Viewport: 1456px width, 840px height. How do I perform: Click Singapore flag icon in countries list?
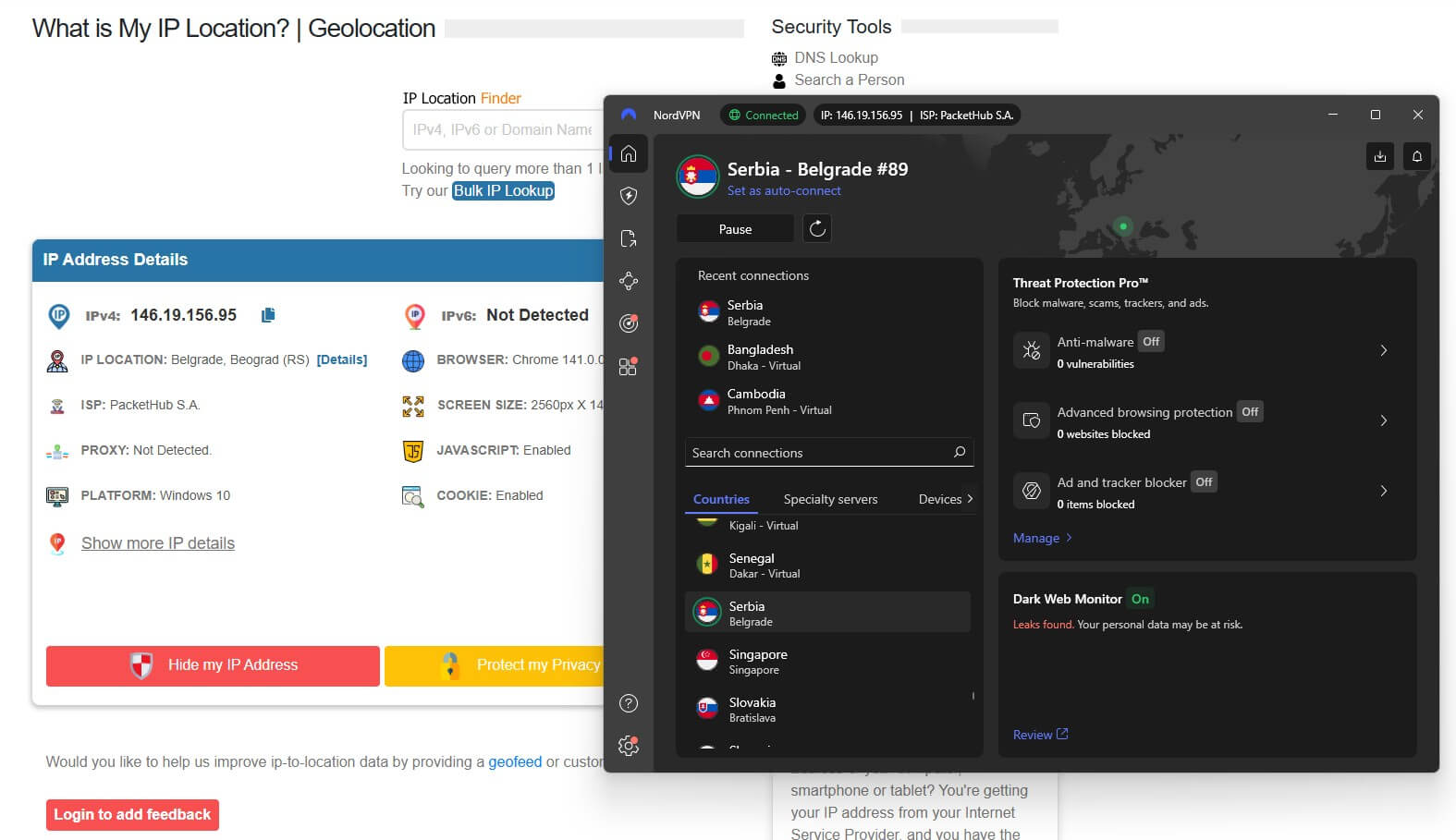click(707, 660)
